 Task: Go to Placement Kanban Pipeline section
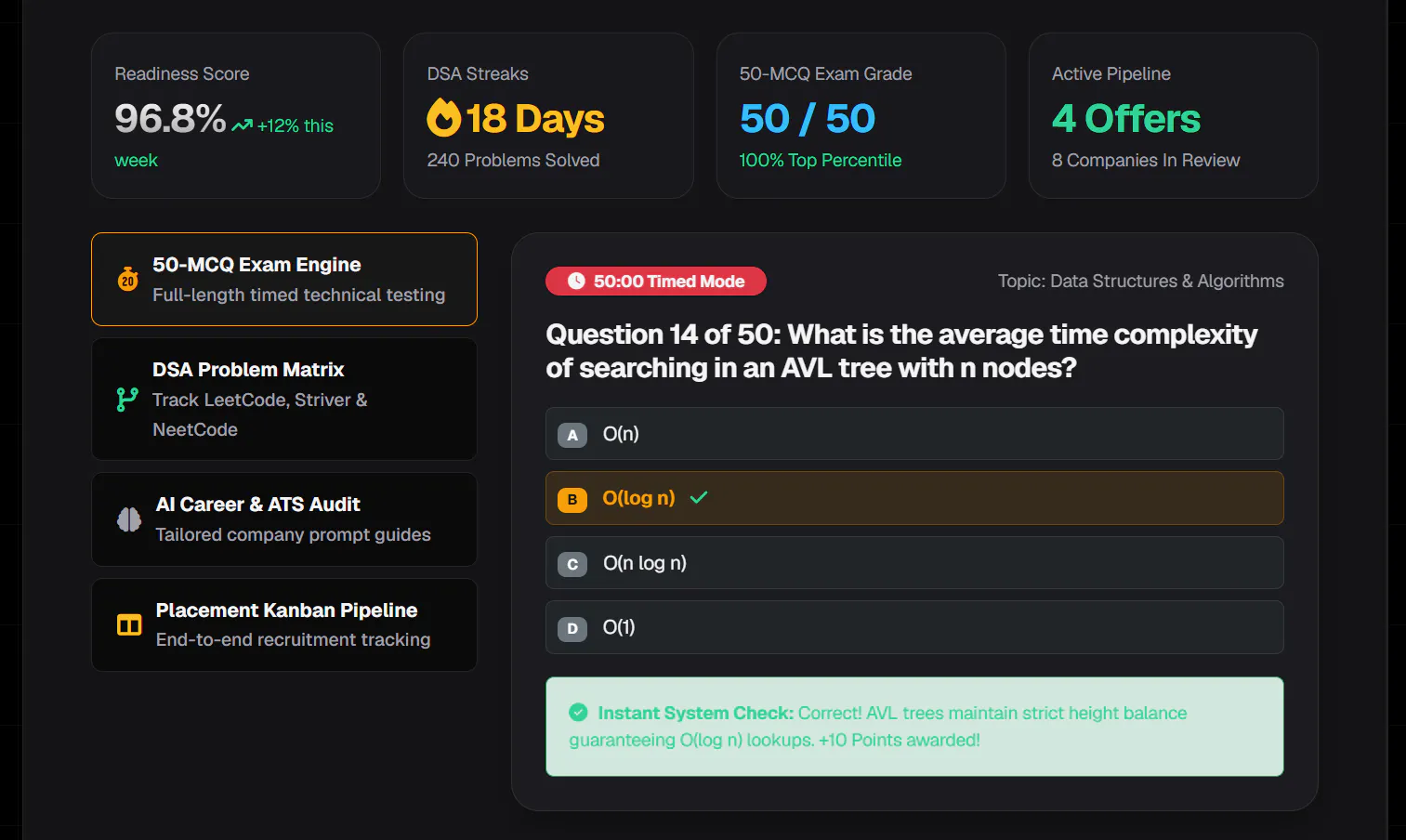284,625
